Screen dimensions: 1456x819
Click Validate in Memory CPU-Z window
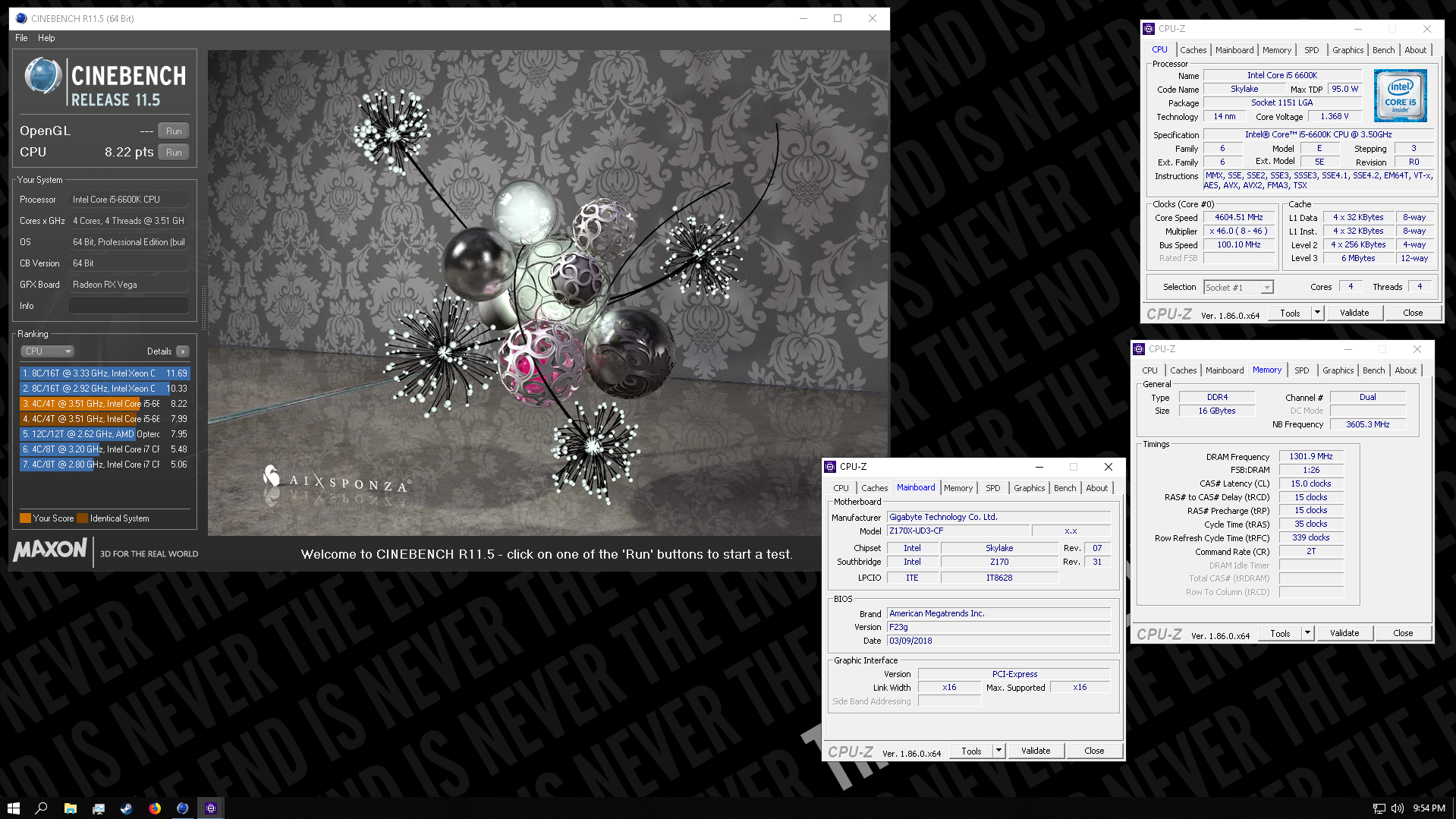pyautogui.click(x=1344, y=633)
